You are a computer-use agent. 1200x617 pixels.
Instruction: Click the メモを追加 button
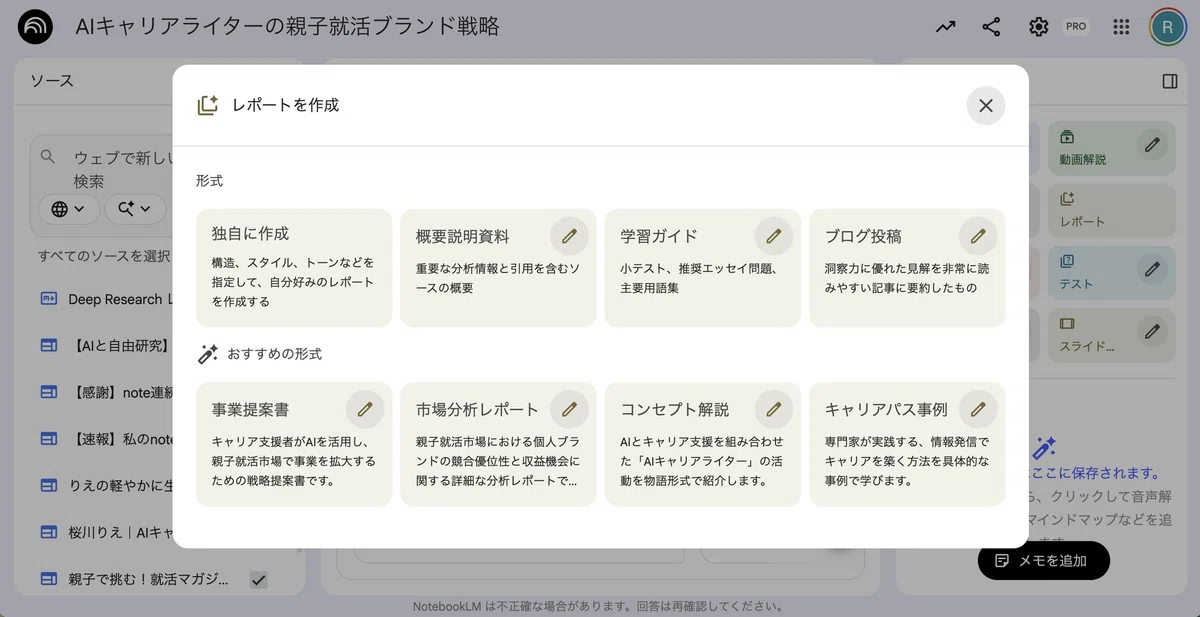click(x=1044, y=560)
